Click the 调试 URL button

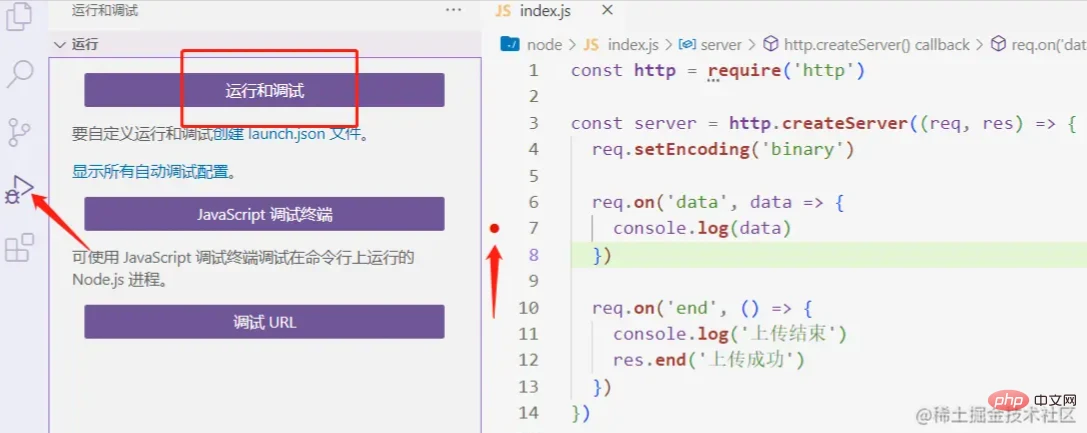click(264, 322)
